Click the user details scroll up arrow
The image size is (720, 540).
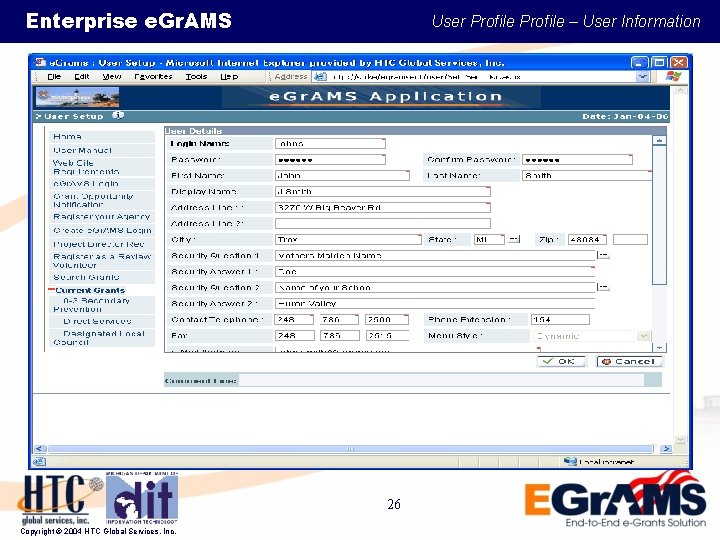point(659,141)
